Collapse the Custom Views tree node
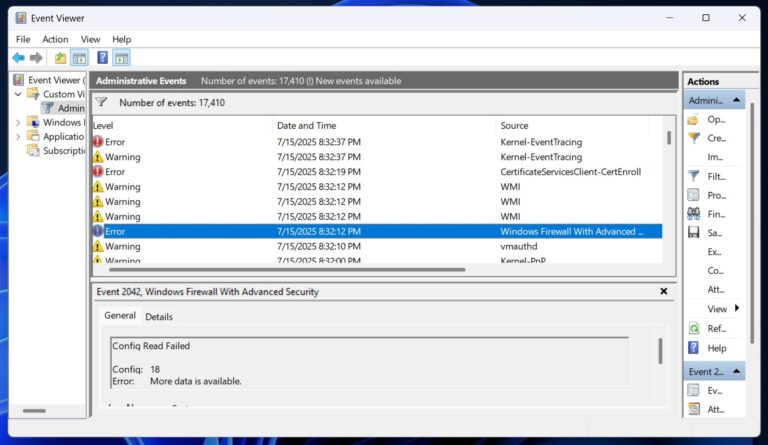768x445 pixels. [18, 94]
